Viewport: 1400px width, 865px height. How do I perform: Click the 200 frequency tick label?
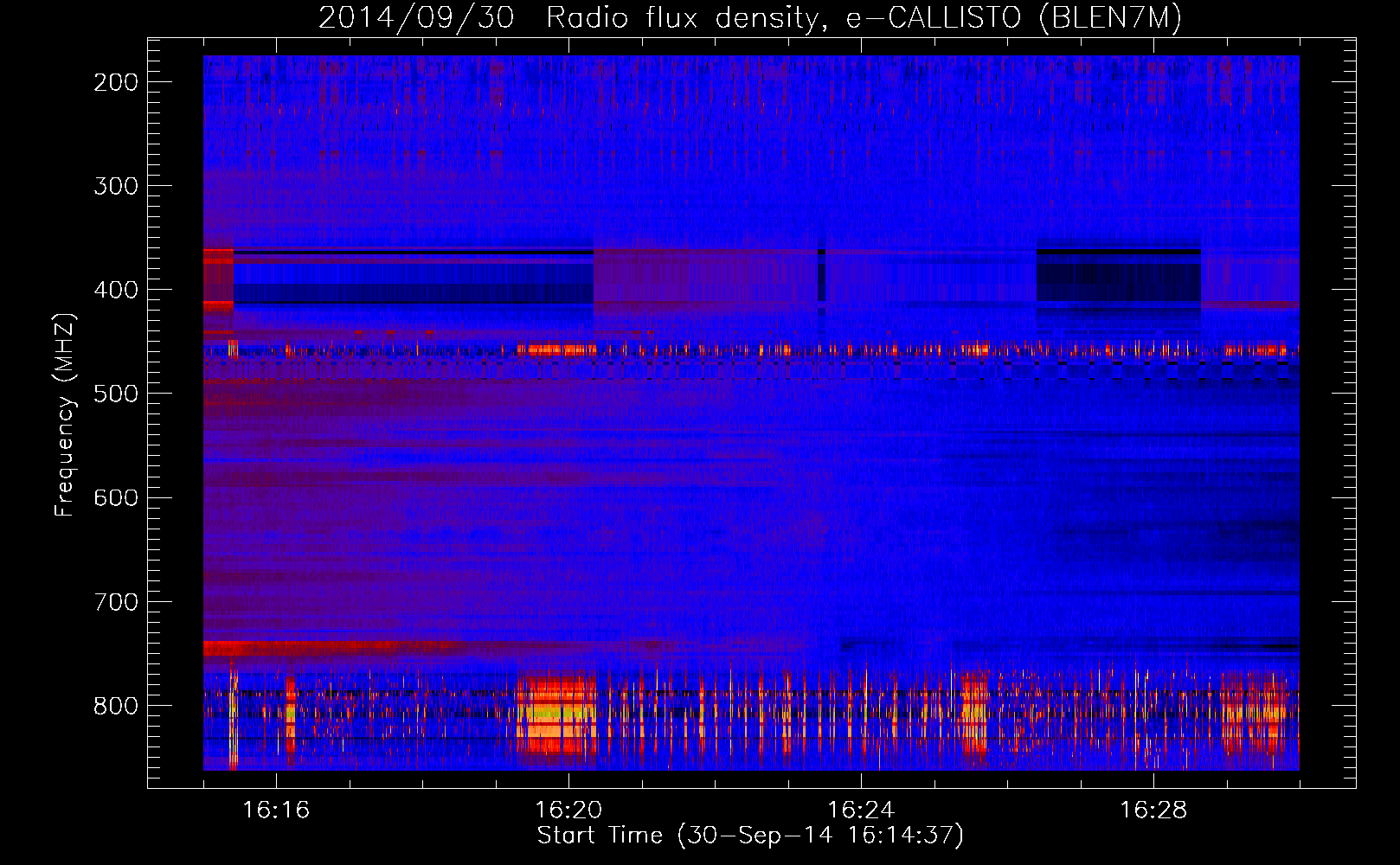click(116, 82)
